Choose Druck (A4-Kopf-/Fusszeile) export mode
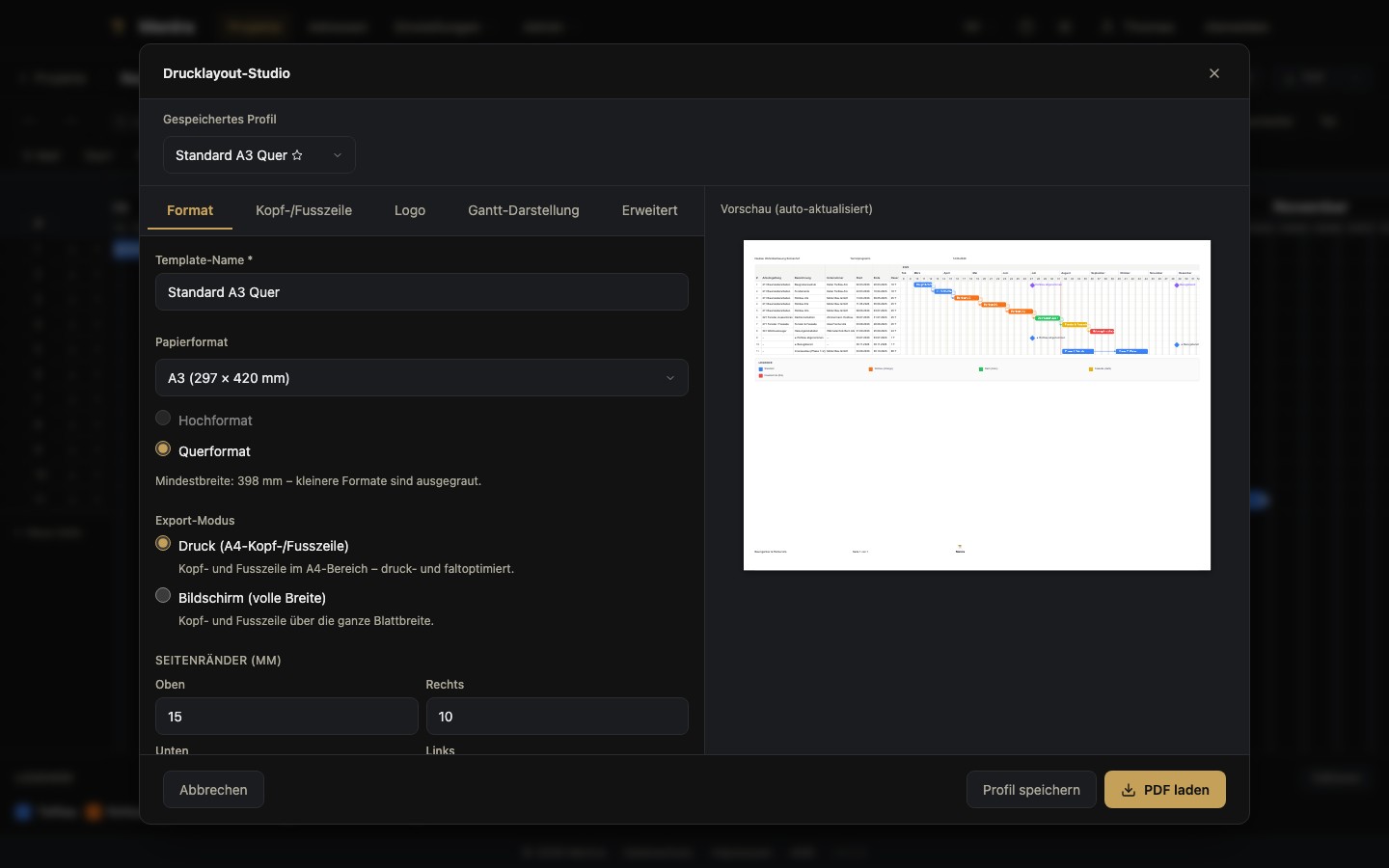This screenshot has height=868, width=1389. click(163, 544)
